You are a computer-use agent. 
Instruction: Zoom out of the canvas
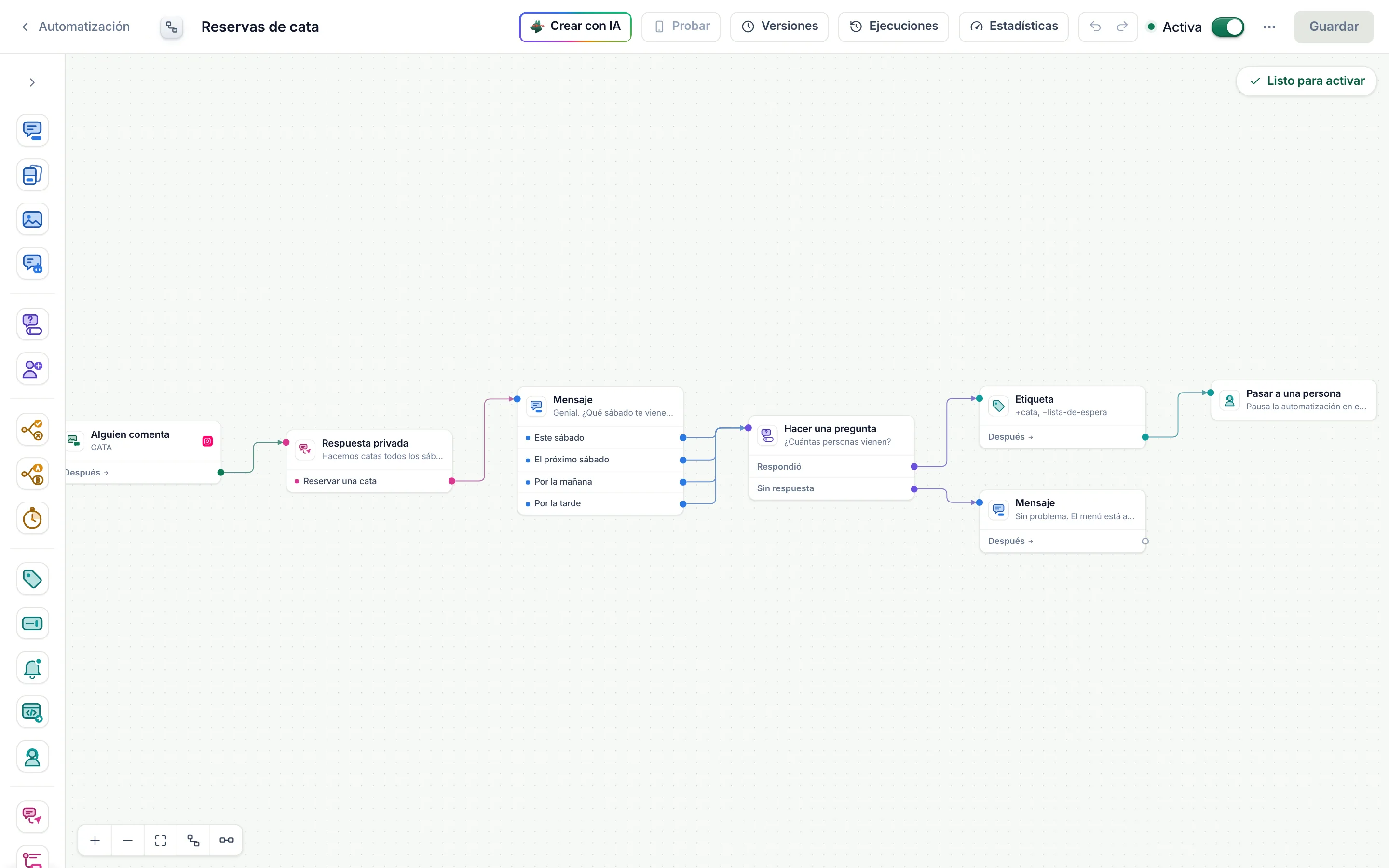(x=128, y=841)
